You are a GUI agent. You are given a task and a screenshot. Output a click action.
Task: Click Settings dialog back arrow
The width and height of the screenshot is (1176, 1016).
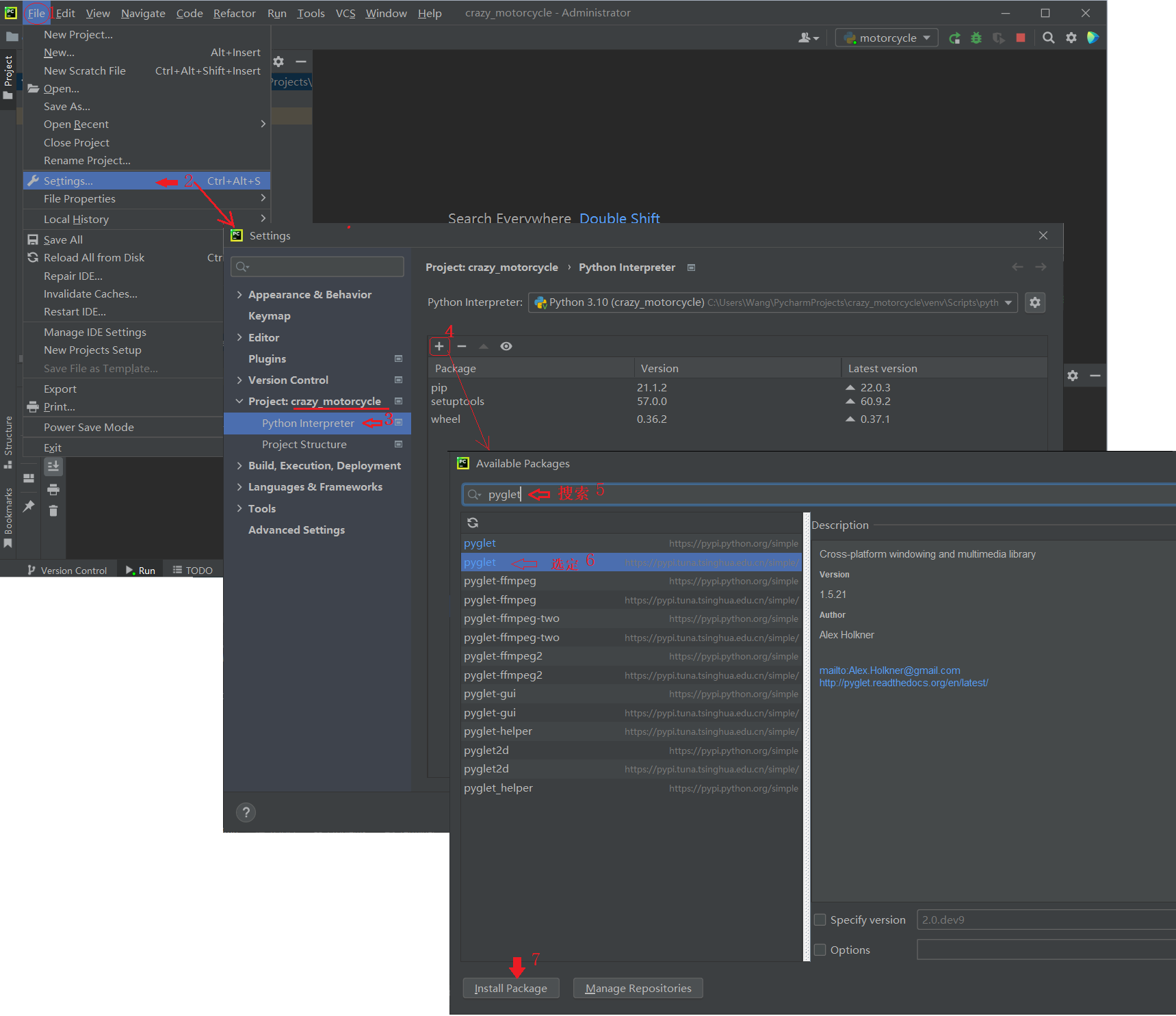[x=1017, y=267]
